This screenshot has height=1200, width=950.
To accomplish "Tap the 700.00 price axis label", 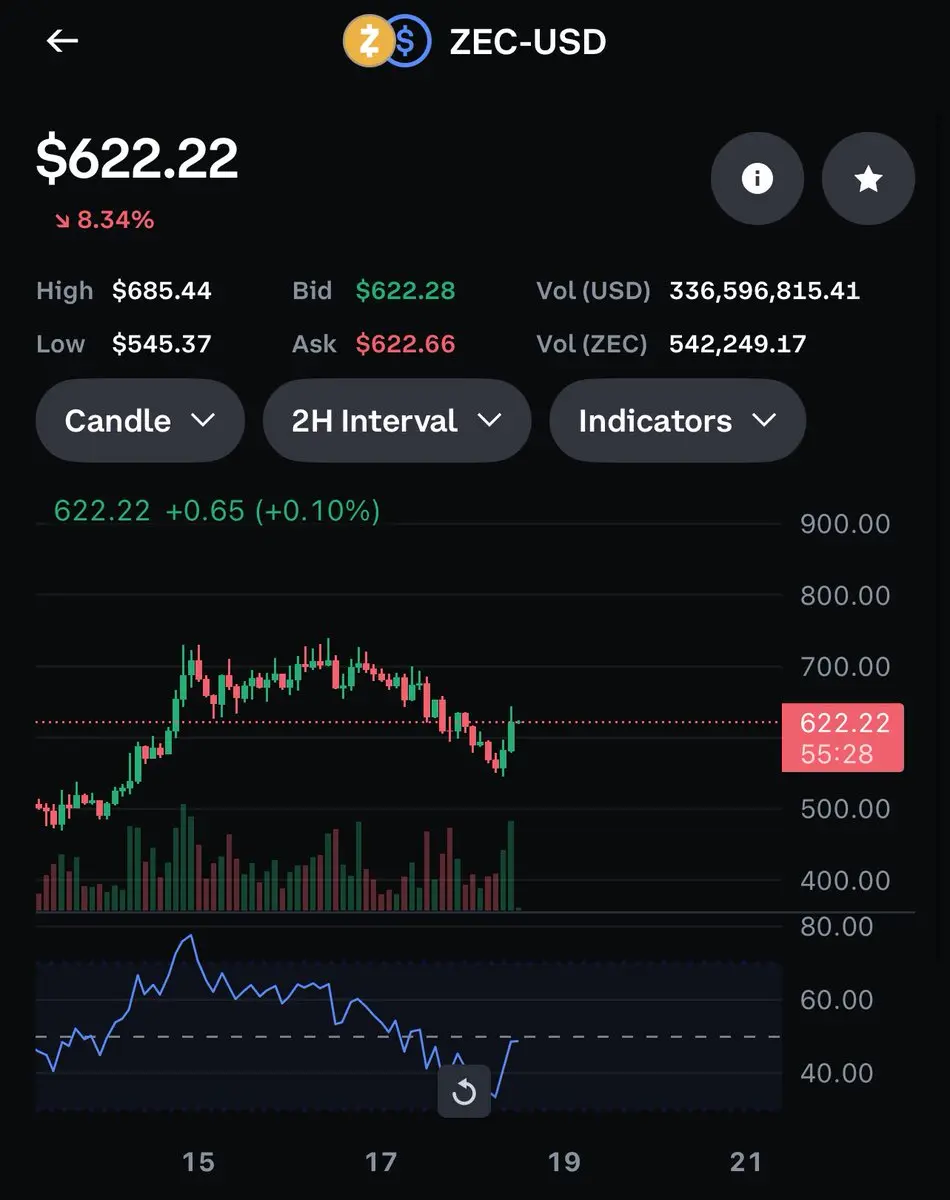I will [845, 667].
